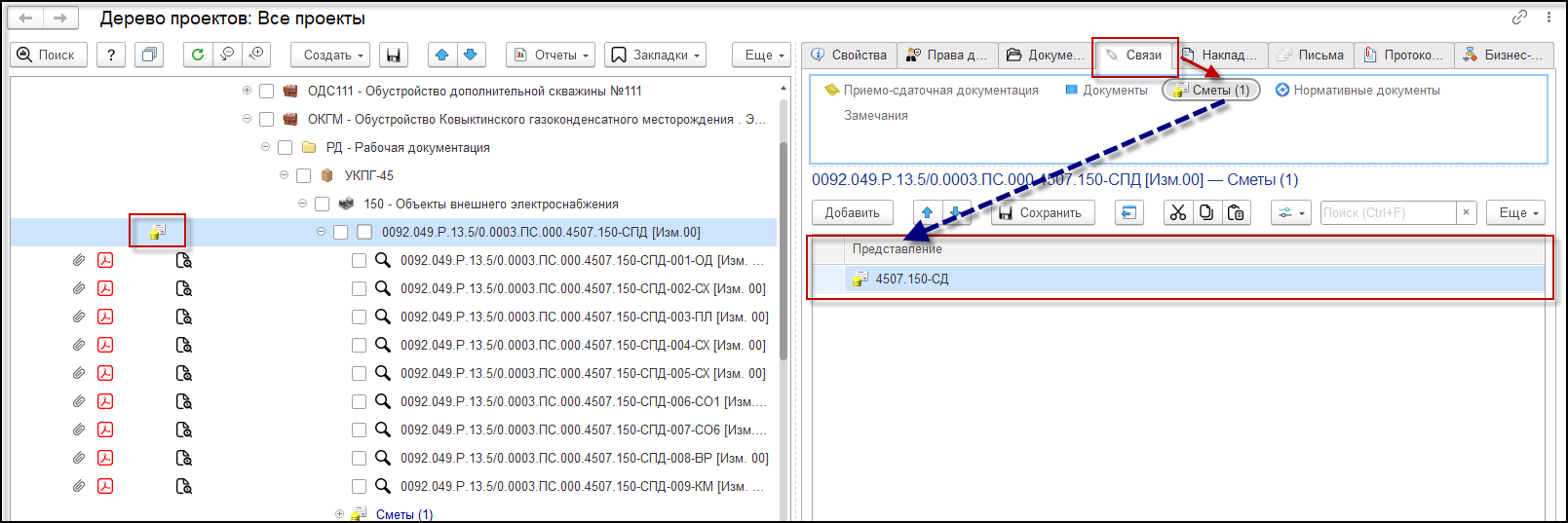Expand the ОДС111 project tree node
Screen dimensions: 1568x523
click(247, 91)
